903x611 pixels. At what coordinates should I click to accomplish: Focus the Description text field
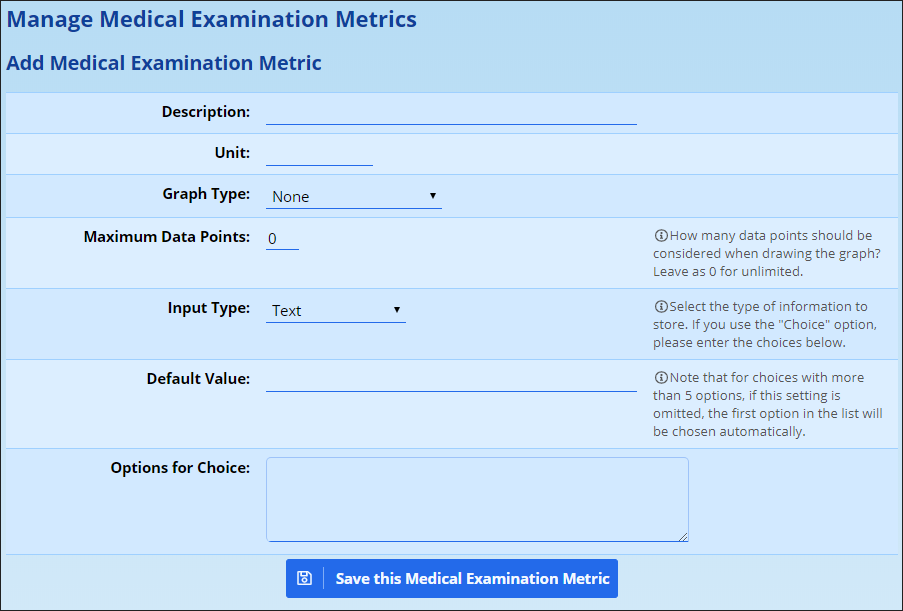coord(451,112)
